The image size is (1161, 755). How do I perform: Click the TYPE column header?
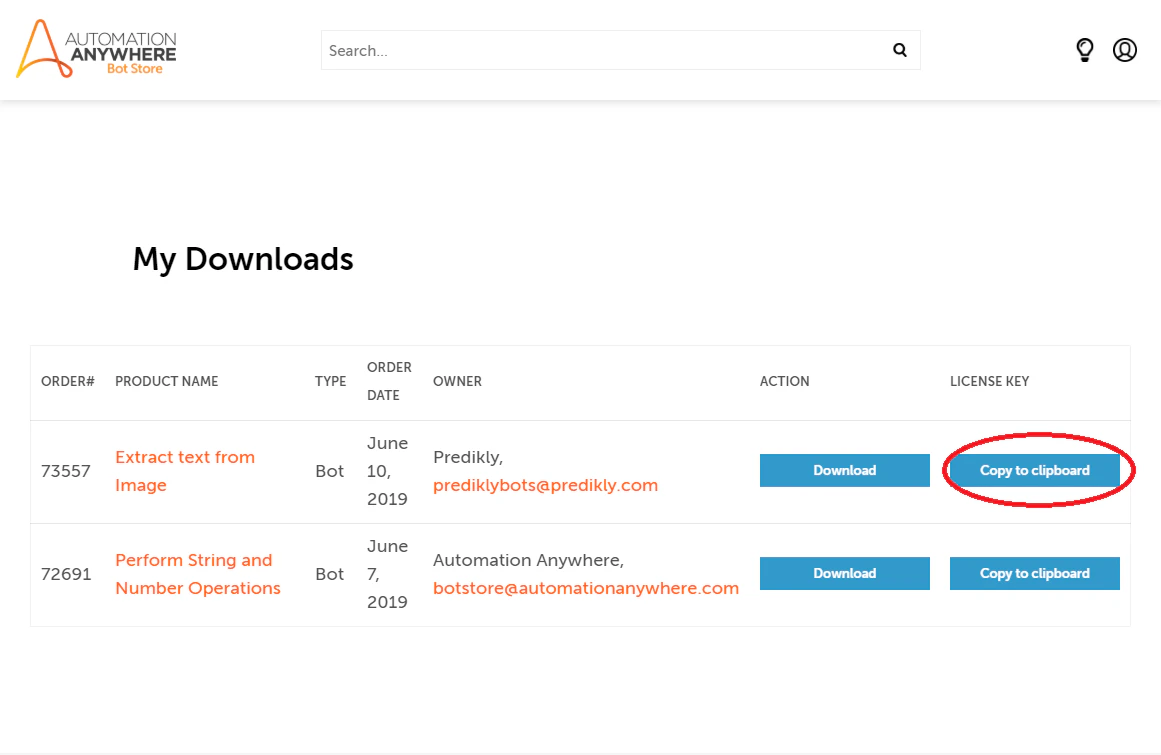pos(330,381)
